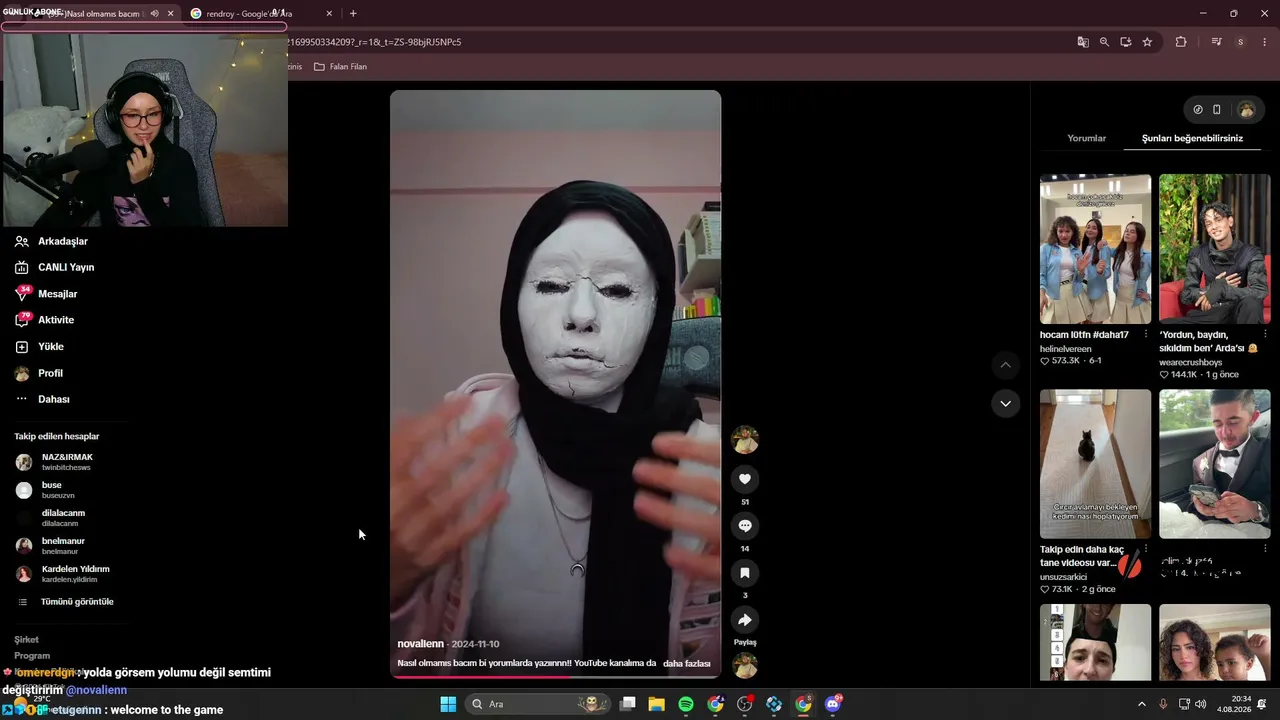Open the Chrome profile S avatar
1280x720 pixels.
click(1240, 42)
